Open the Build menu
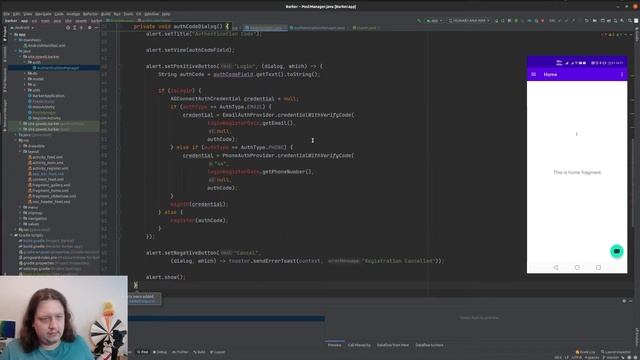640x360 pixels. tap(106, 14)
